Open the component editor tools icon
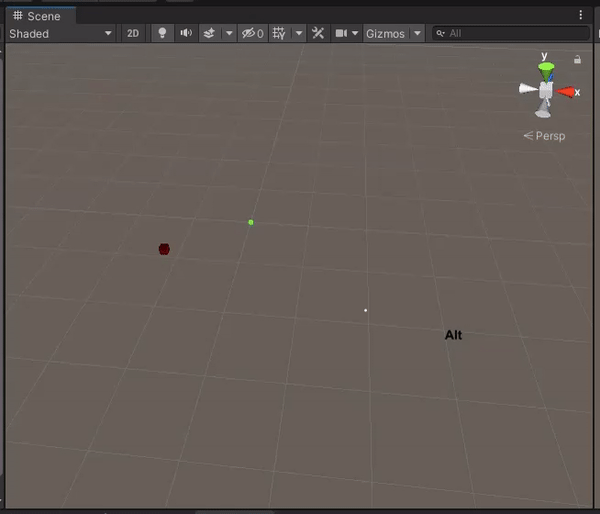The image size is (600, 514). 318,34
